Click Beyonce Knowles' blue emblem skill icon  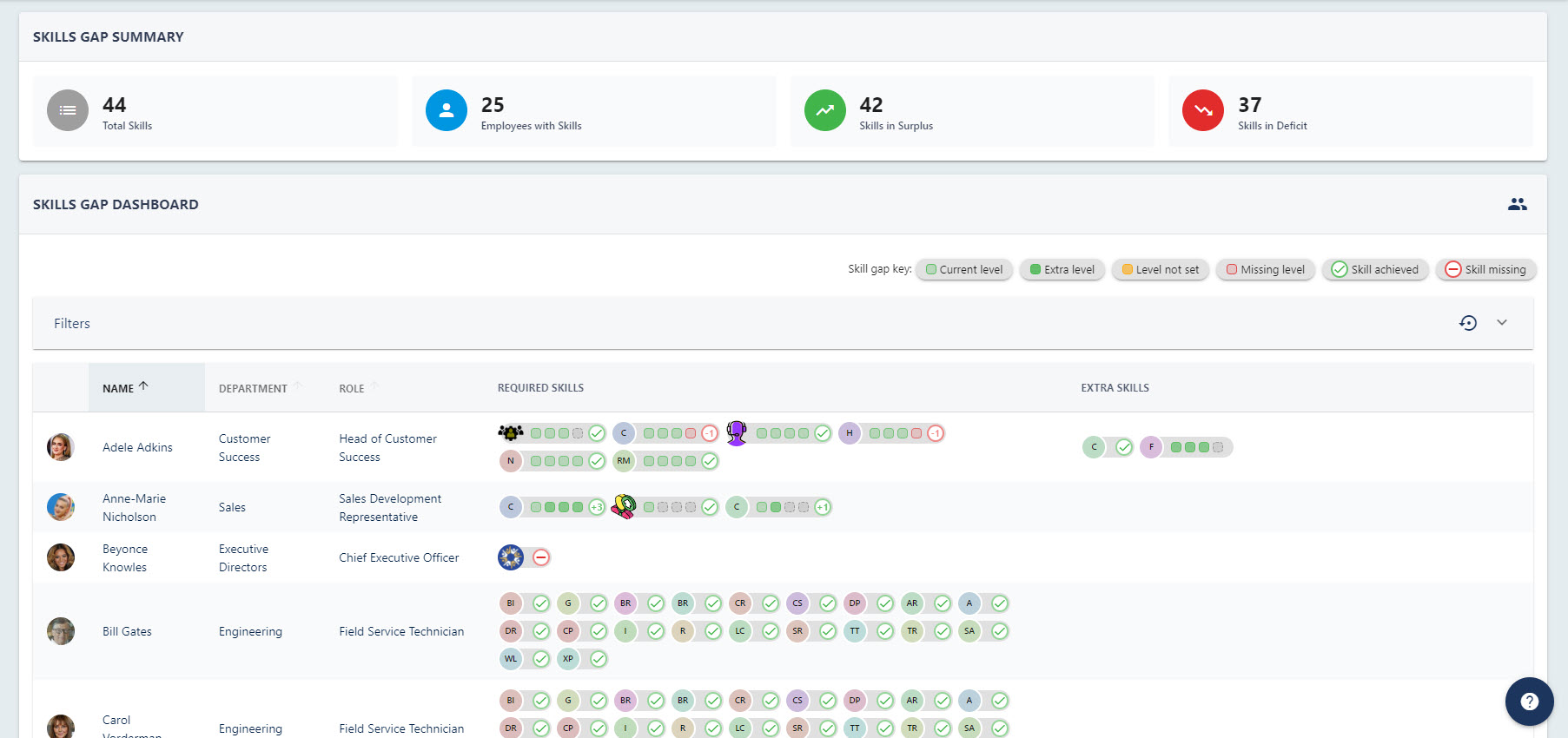[x=511, y=557]
